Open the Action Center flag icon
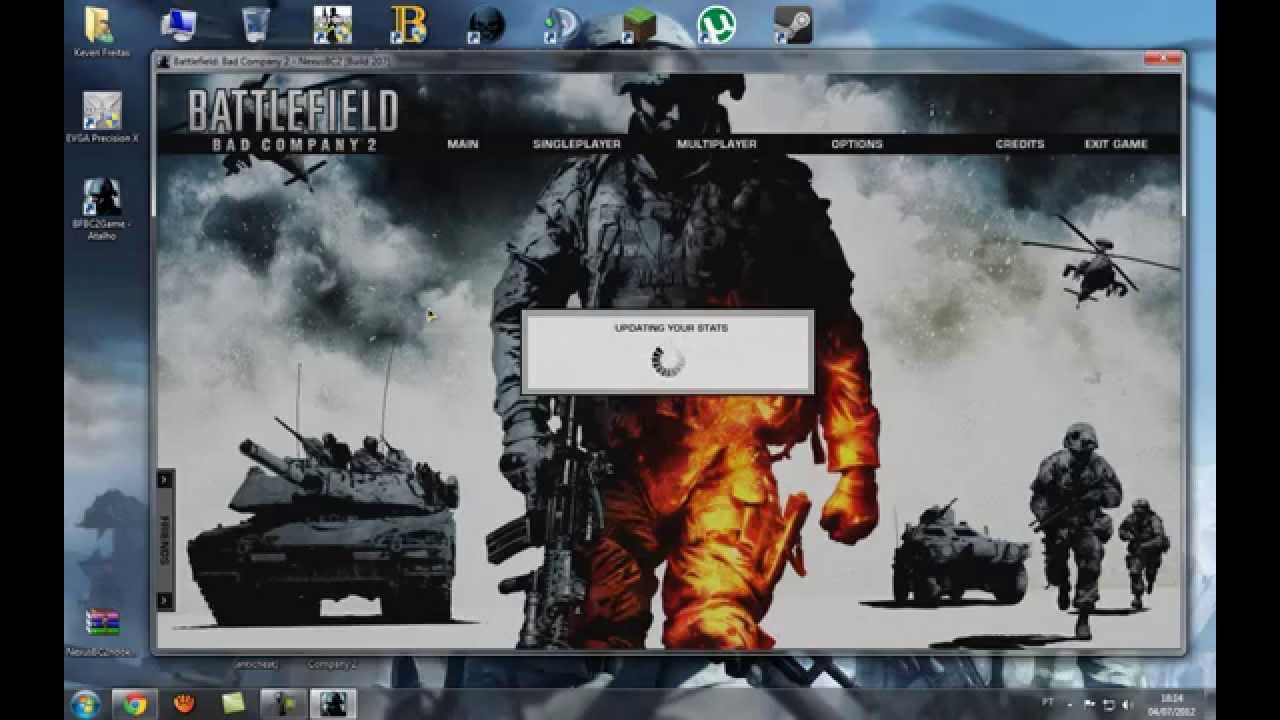The width and height of the screenshot is (1280, 720). pyautogui.click(x=1090, y=704)
